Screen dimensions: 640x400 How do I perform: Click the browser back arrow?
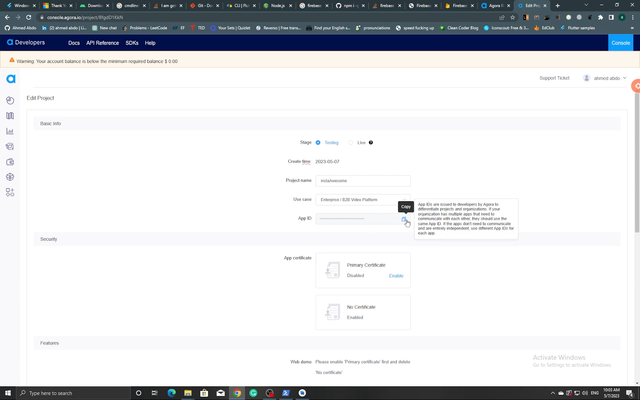(7, 18)
